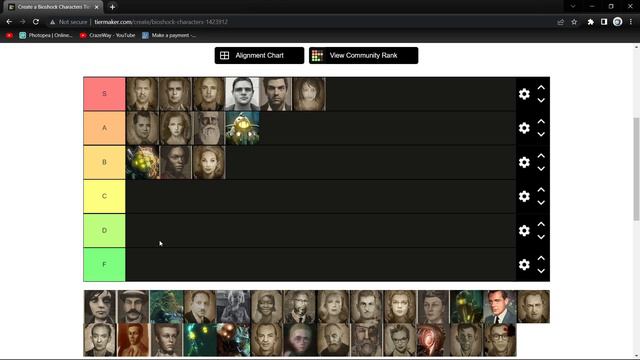
Task: Select the light green D tier label
Action: point(104,231)
